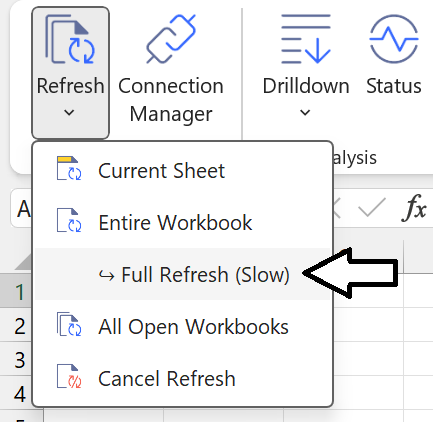
Task: Click the yellow-tabbed Current Sheet icon
Action: (x=69, y=168)
